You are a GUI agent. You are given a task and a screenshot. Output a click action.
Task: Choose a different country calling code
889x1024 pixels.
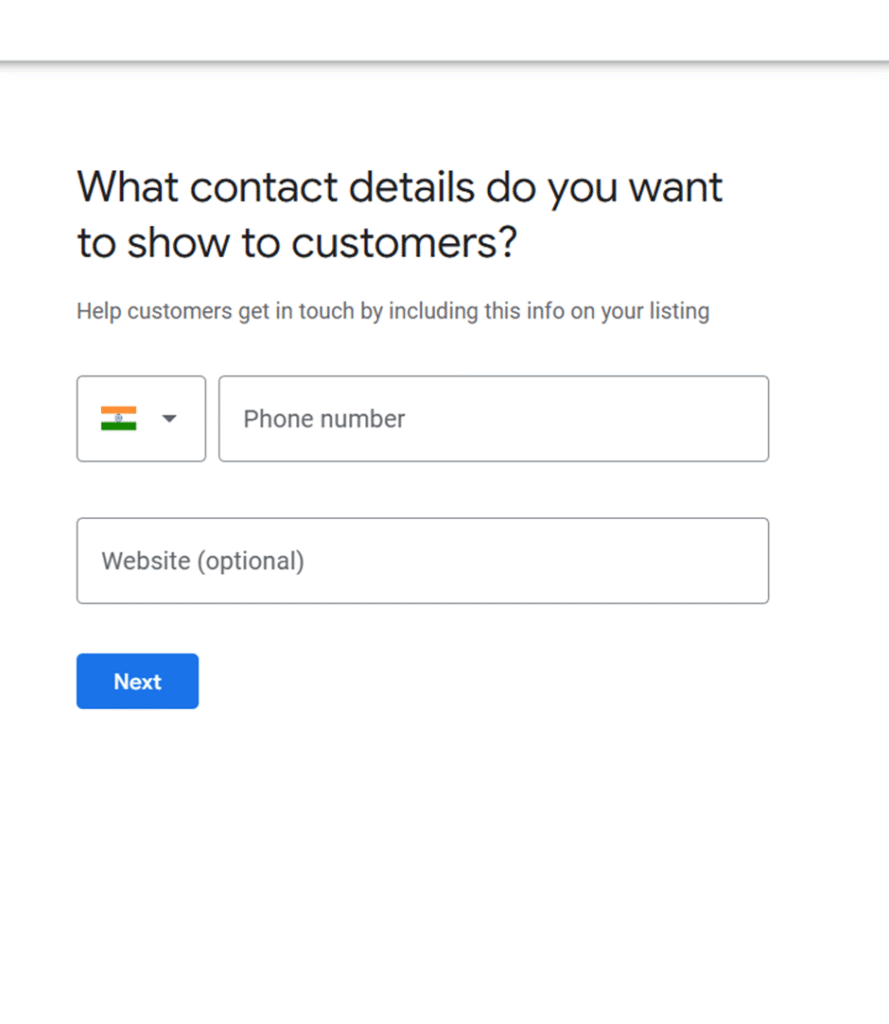pyautogui.click(x=141, y=418)
